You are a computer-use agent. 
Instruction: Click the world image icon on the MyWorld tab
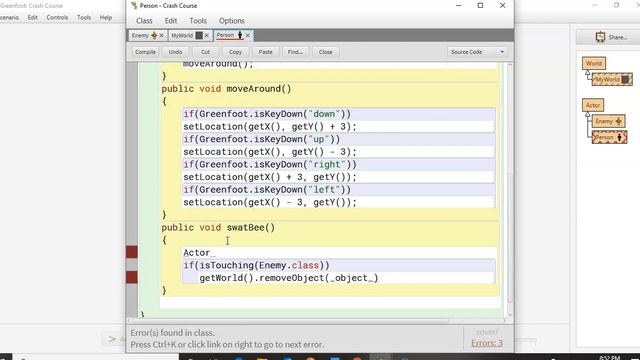pos(199,36)
